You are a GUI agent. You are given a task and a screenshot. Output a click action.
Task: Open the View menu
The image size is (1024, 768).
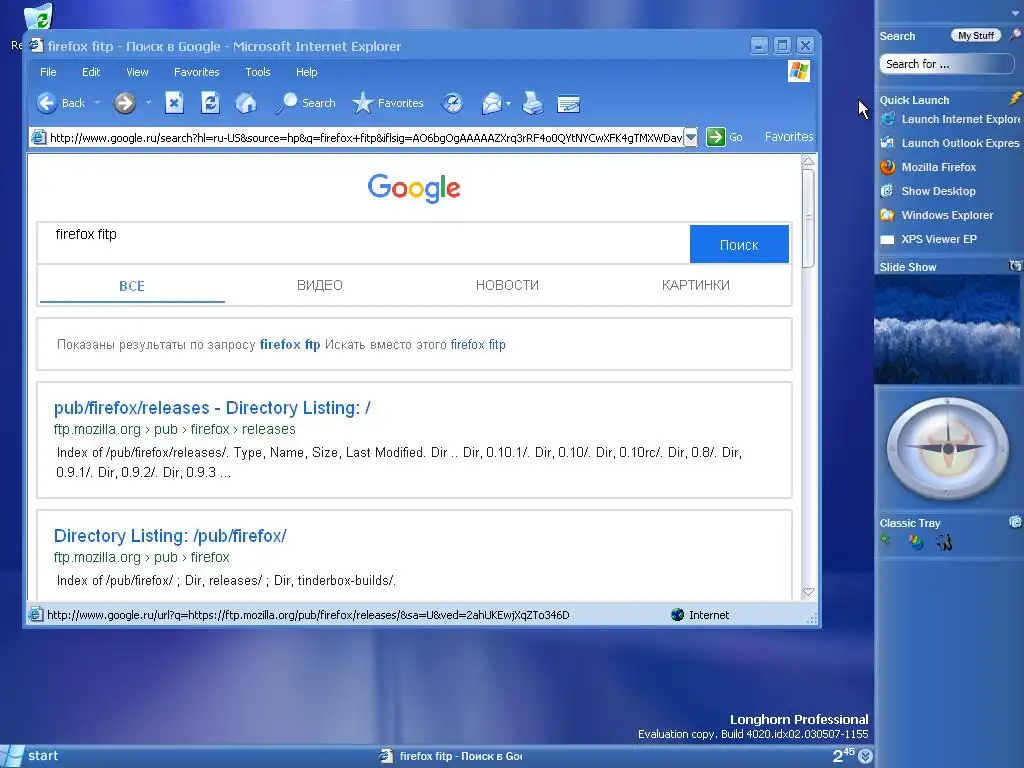tap(137, 72)
